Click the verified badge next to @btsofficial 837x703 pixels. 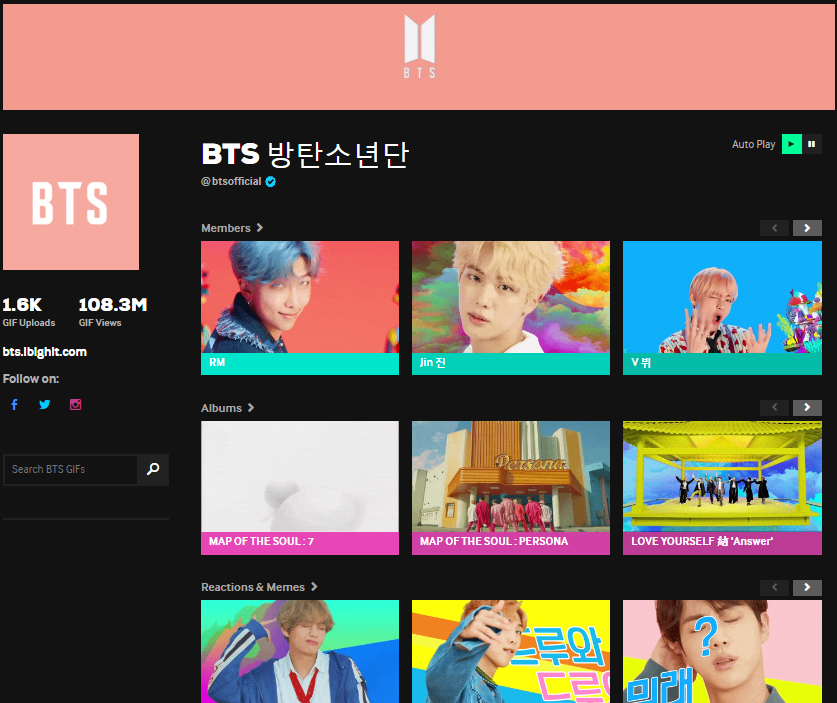click(x=271, y=181)
